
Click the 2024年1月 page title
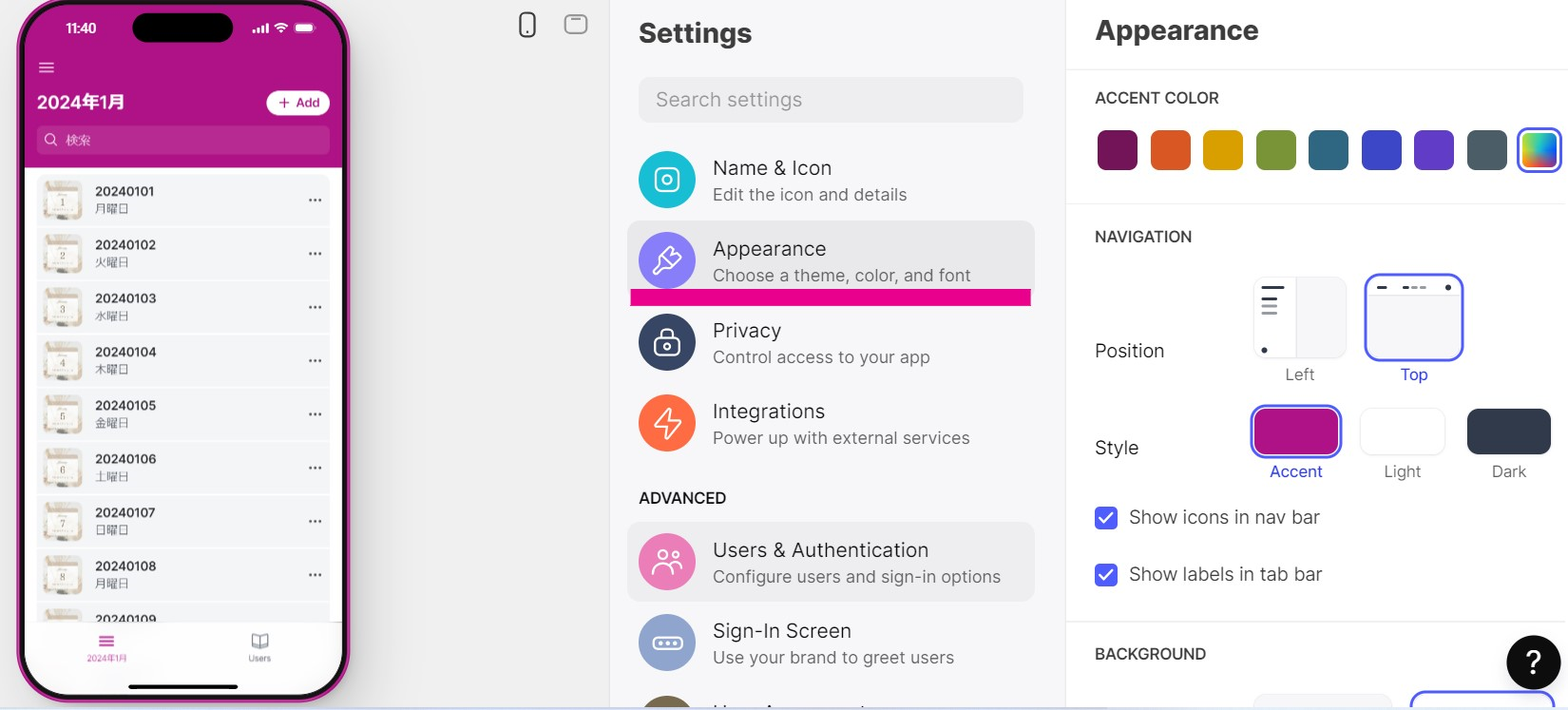pos(81,102)
